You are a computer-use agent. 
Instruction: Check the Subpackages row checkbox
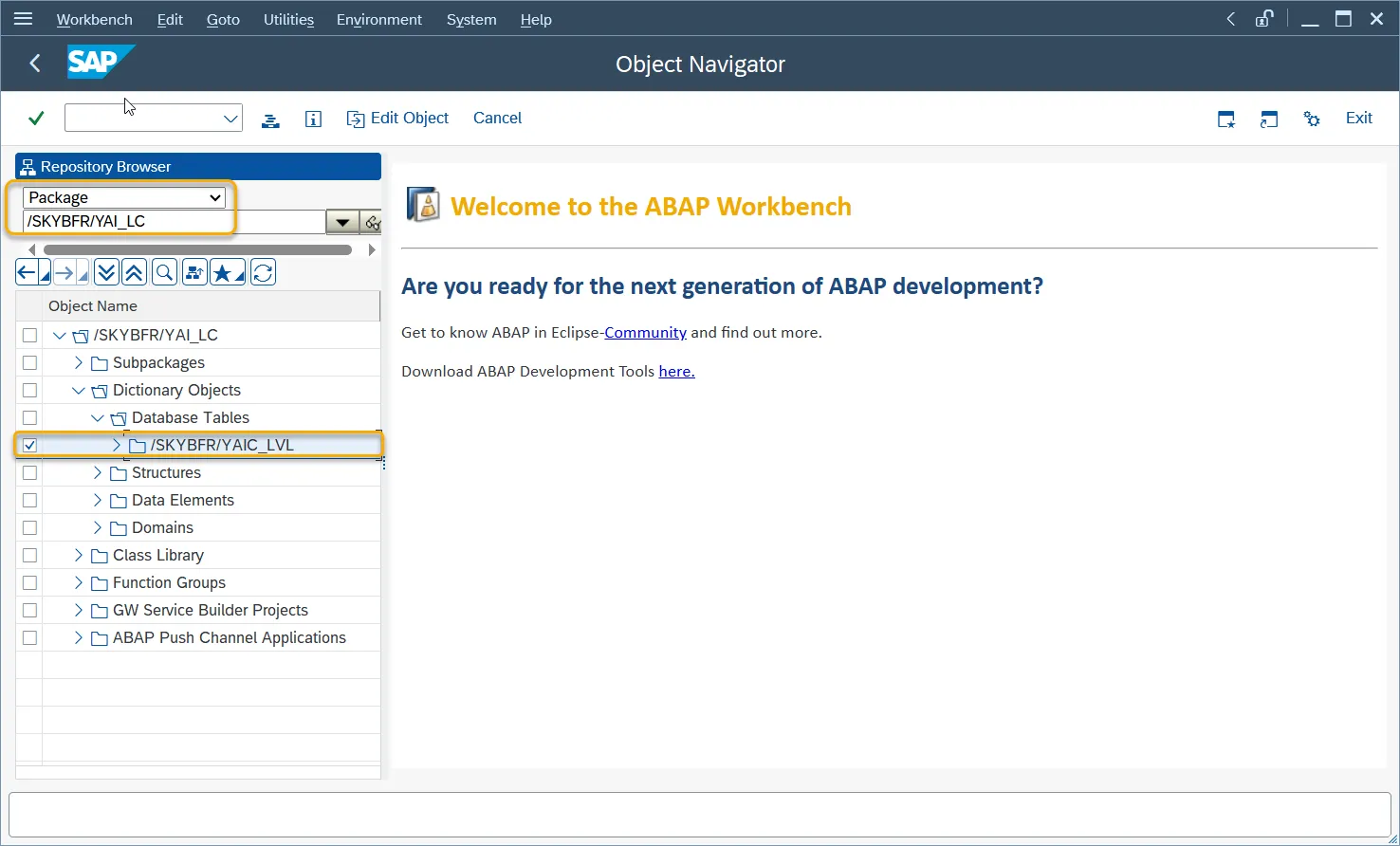(29, 362)
